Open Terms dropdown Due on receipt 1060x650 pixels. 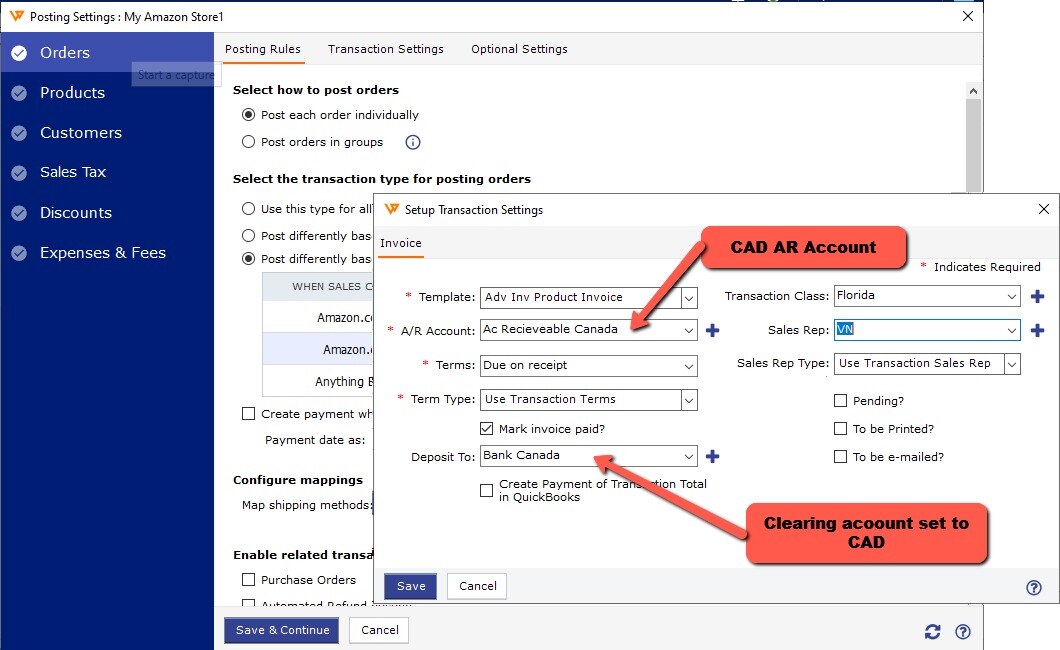pos(688,366)
